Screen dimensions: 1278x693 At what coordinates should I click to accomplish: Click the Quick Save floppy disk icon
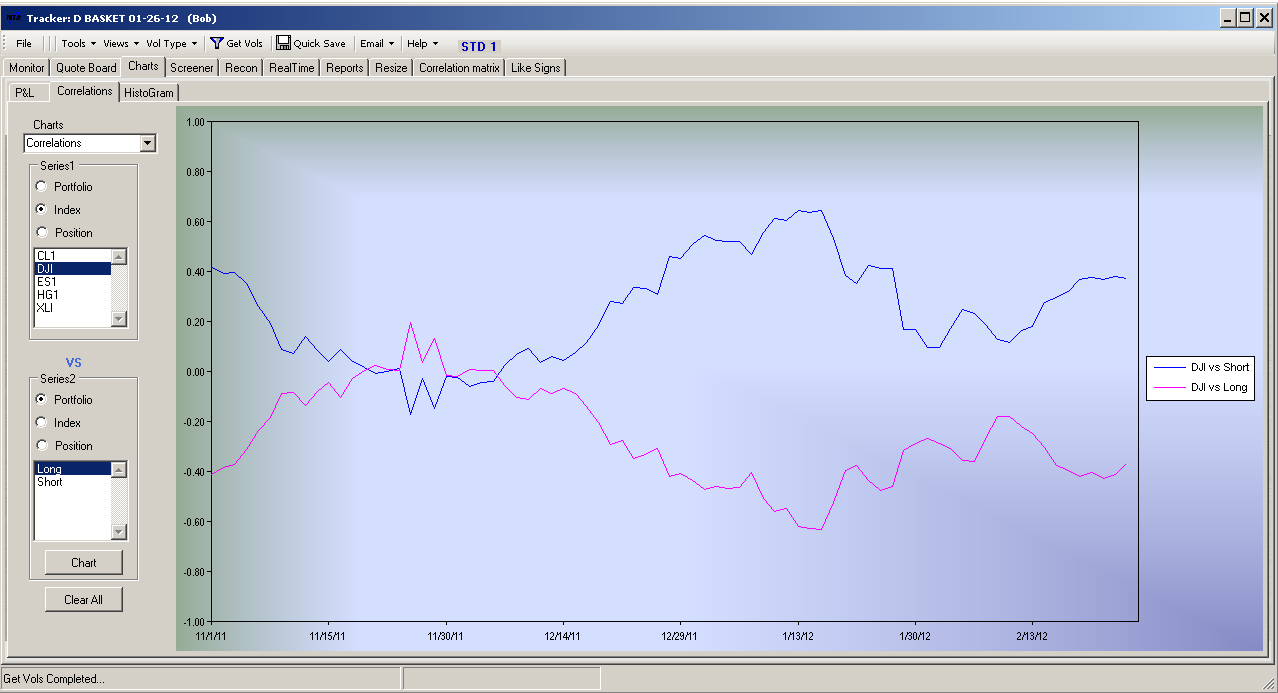[x=283, y=43]
